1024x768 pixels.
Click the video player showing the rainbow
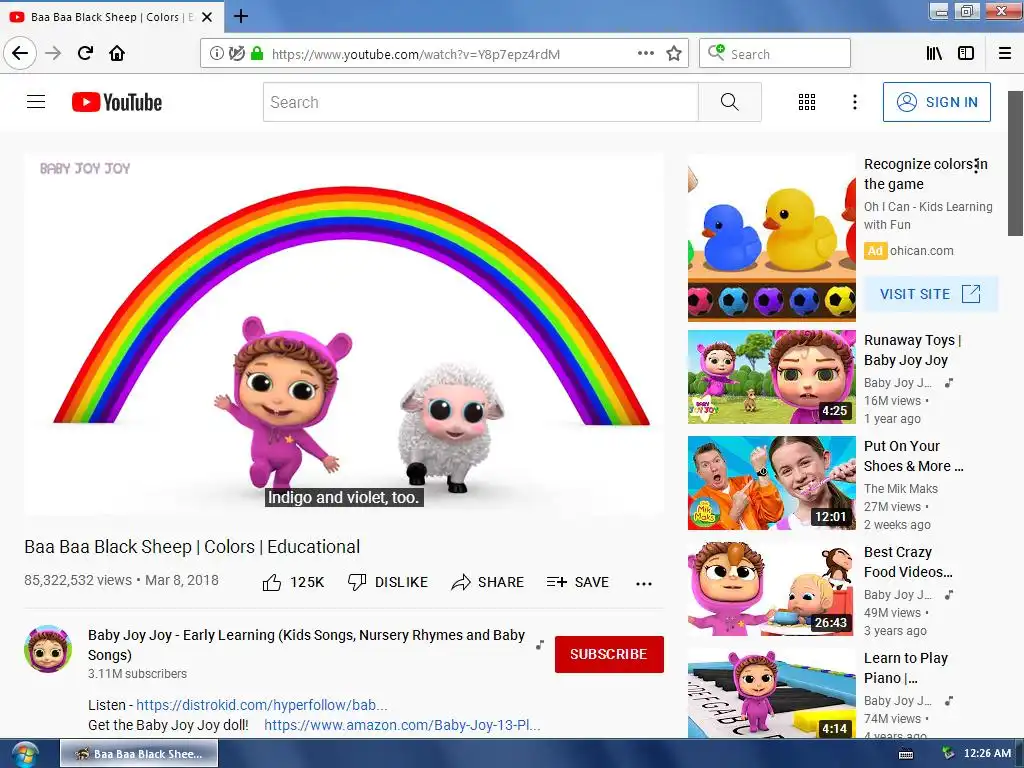(344, 335)
